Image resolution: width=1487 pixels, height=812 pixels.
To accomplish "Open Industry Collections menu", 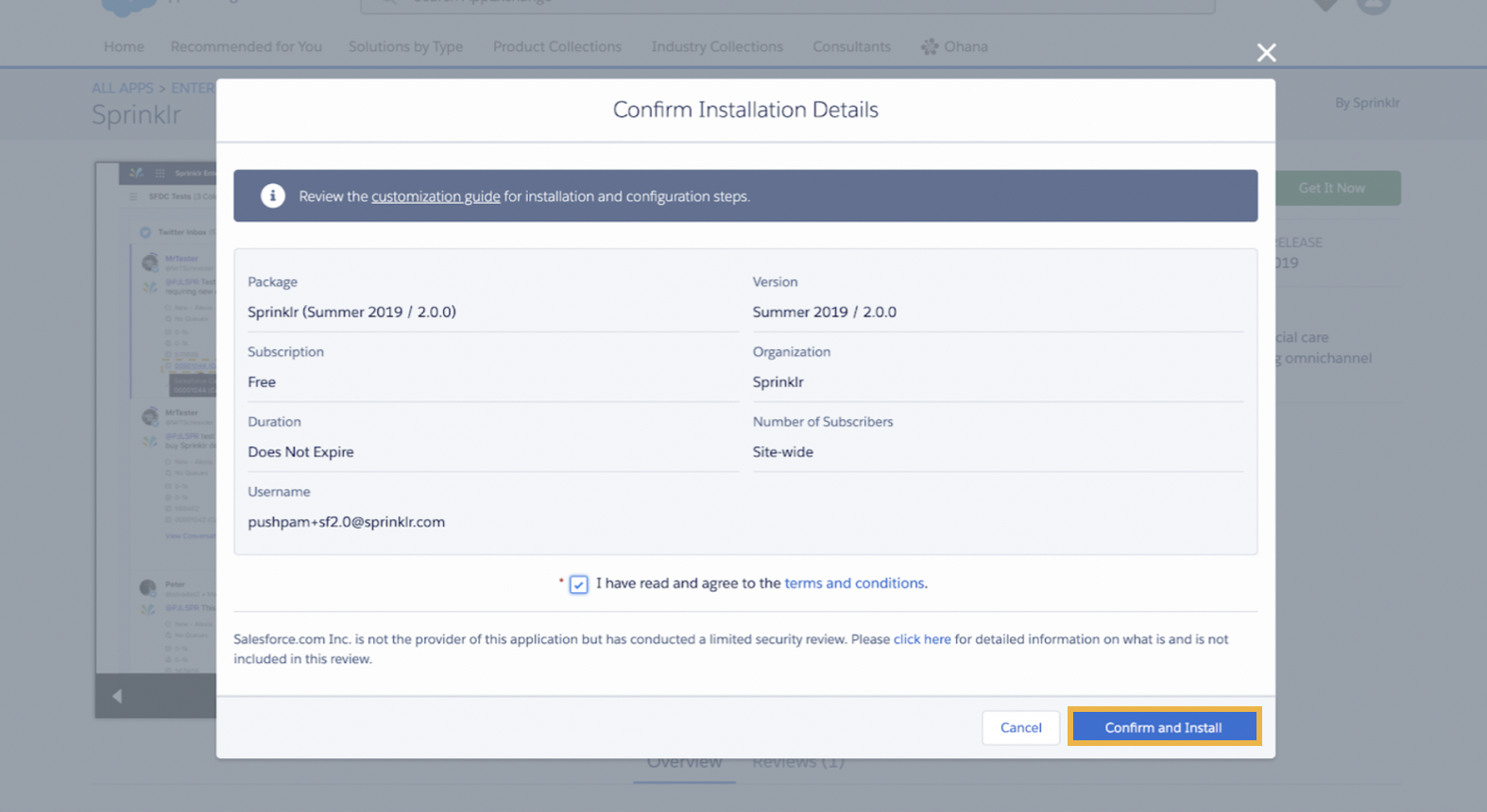I will [x=717, y=46].
